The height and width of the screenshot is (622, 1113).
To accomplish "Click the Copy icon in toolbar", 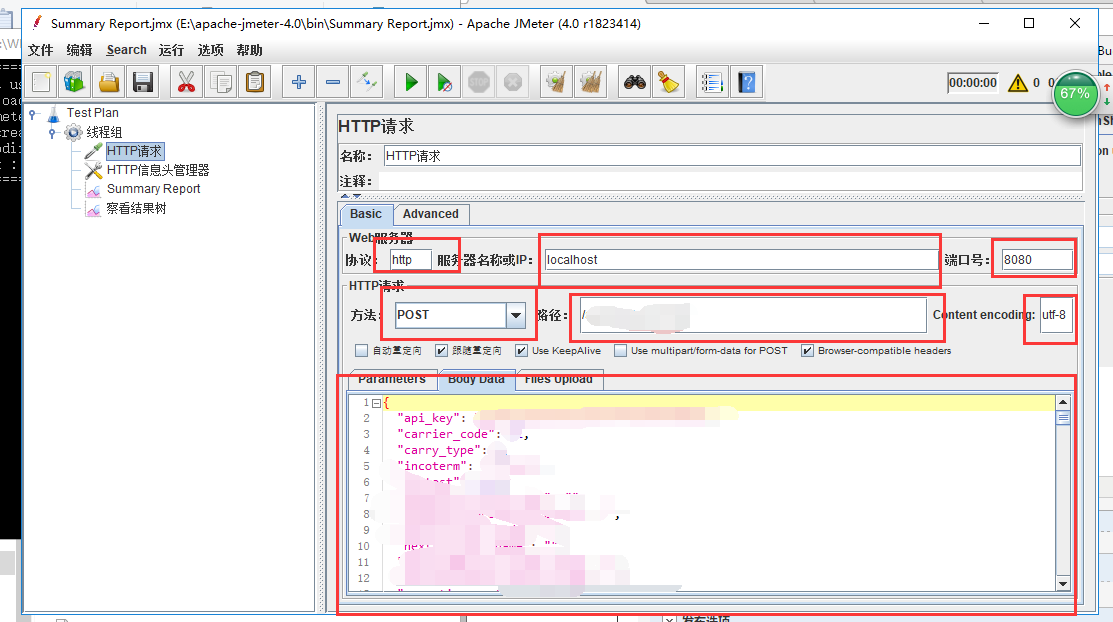I will (221, 82).
